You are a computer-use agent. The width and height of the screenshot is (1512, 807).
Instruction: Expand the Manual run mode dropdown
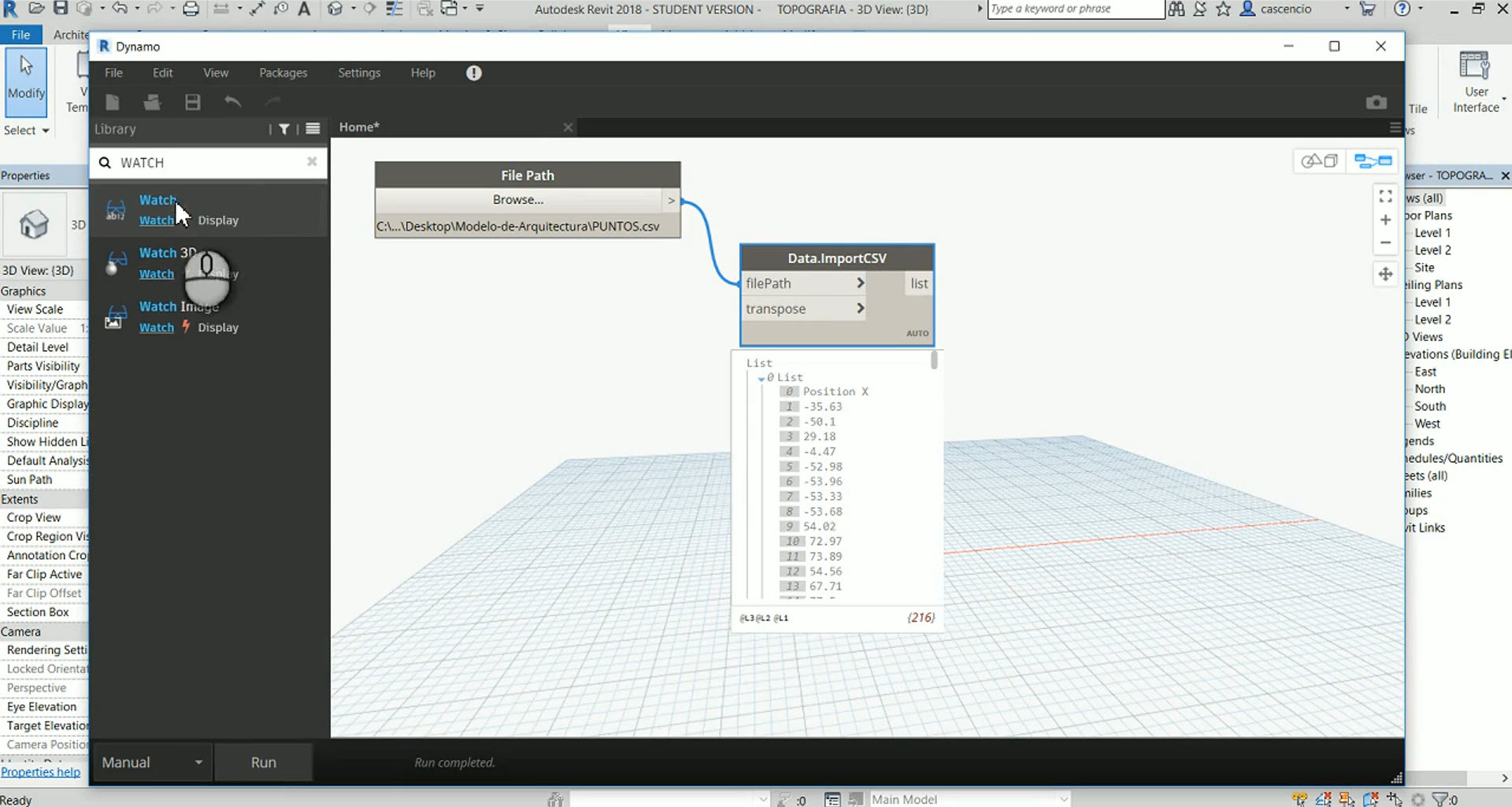pyautogui.click(x=198, y=762)
